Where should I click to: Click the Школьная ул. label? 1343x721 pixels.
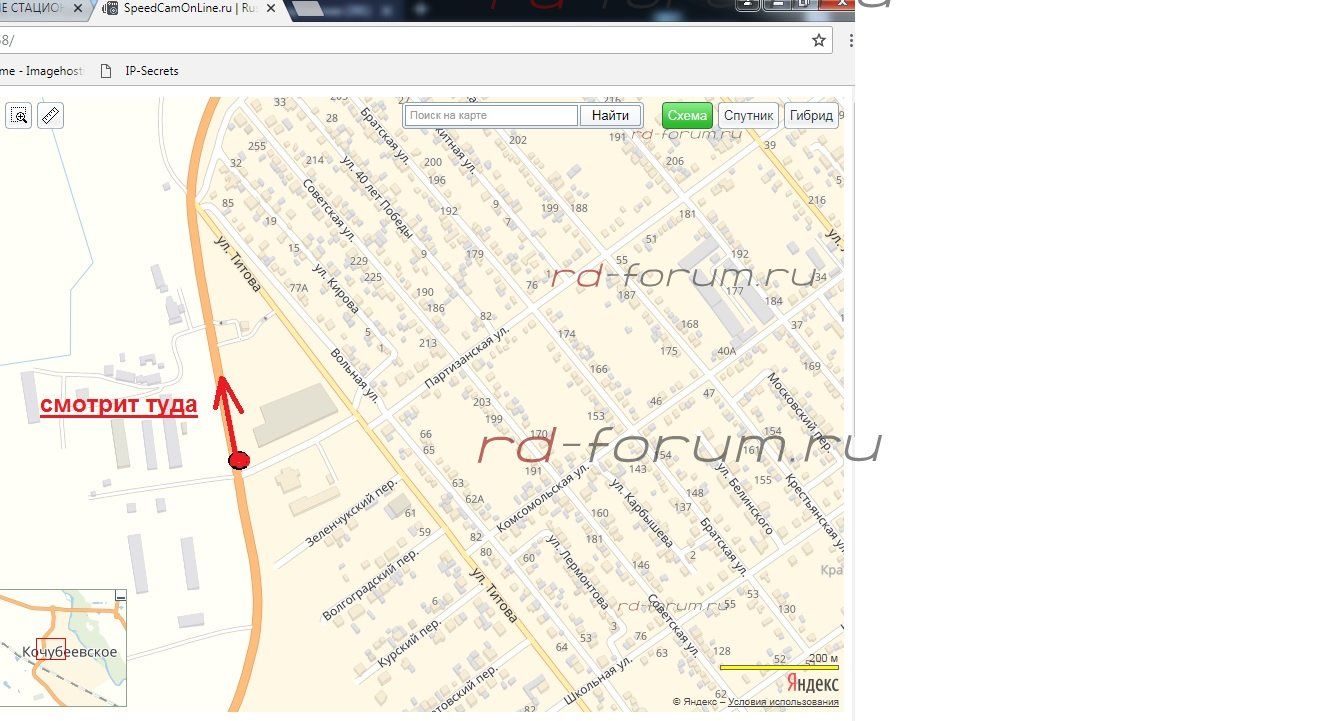click(x=598, y=678)
